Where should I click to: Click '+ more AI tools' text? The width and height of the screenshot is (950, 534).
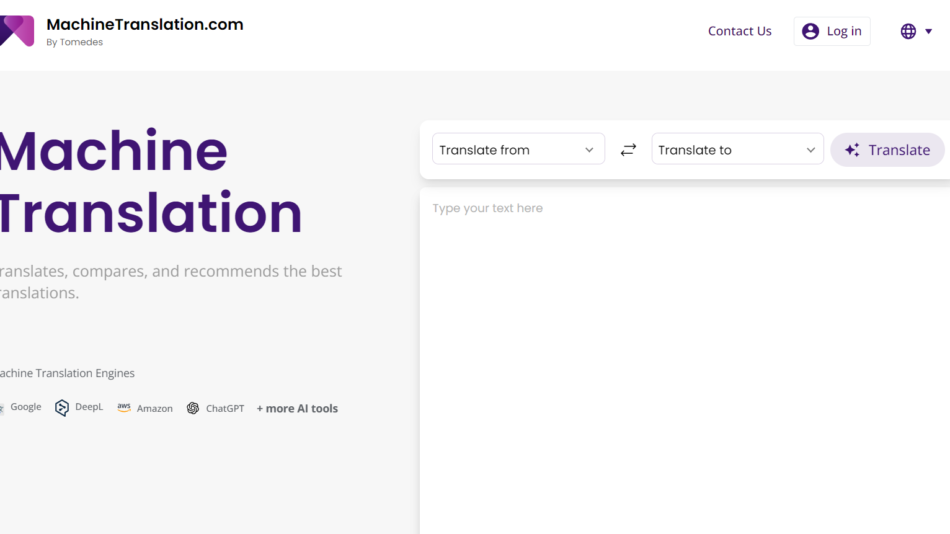pos(297,409)
